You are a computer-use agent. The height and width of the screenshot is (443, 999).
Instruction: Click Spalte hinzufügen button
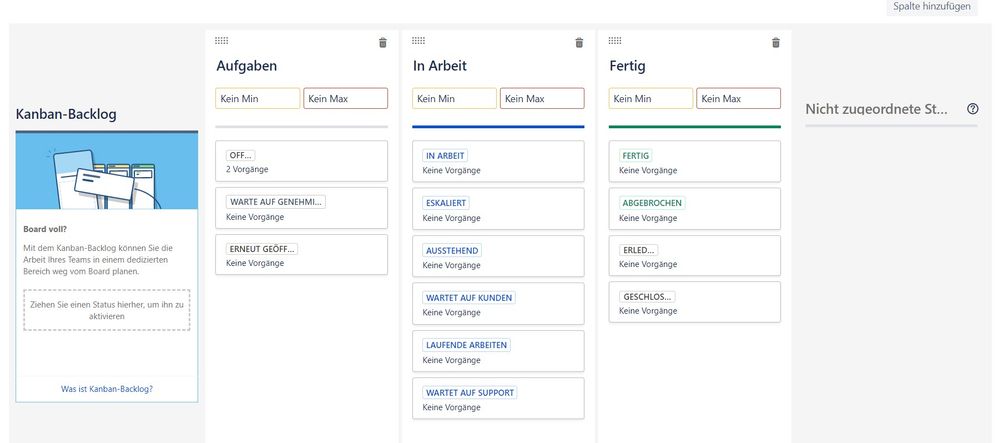[931, 7]
